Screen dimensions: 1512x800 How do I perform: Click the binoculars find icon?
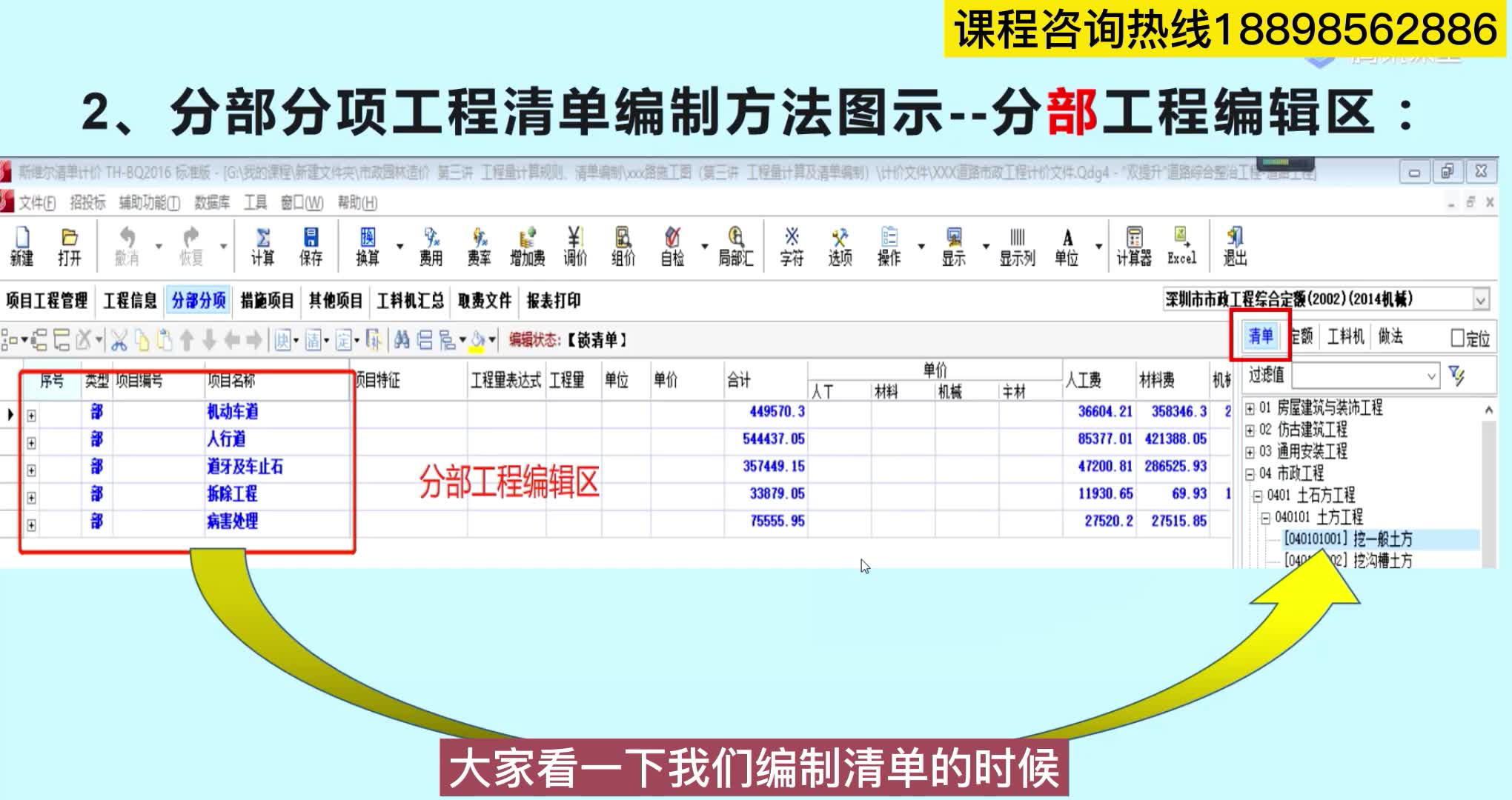(x=402, y=340)
